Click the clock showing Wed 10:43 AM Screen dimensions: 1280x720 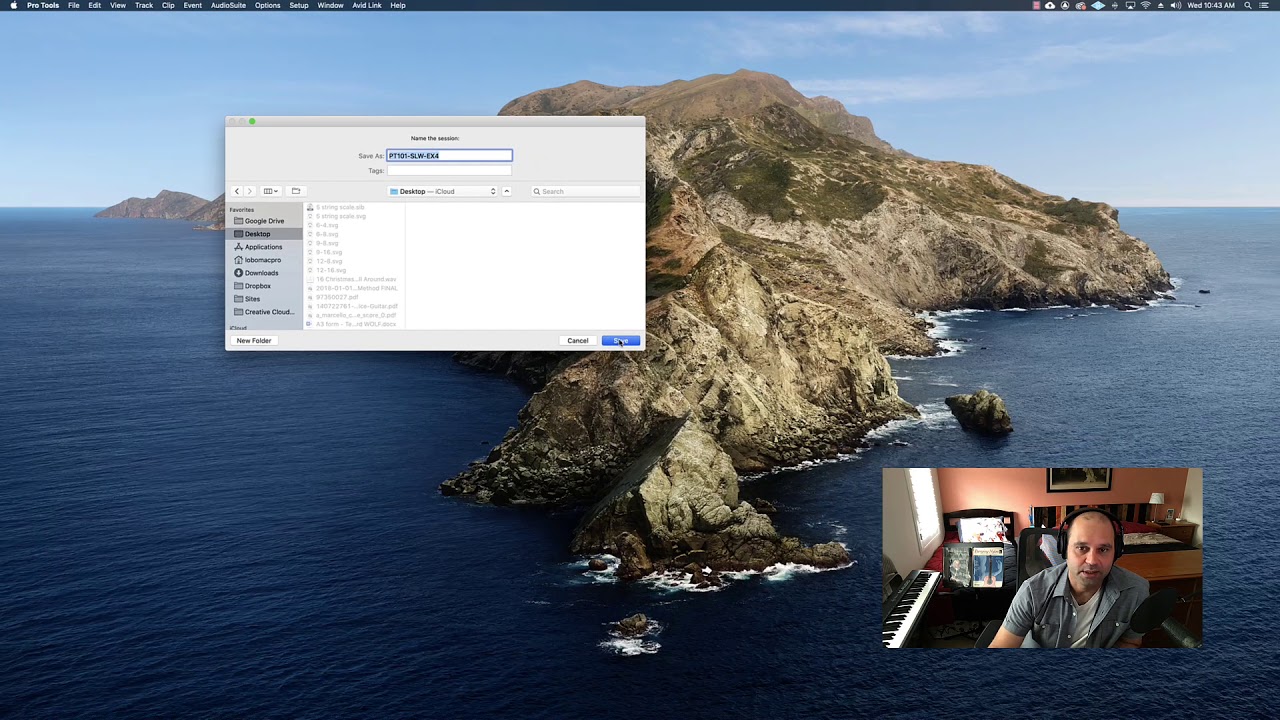pyautogui.click(x=1211, y=5)
